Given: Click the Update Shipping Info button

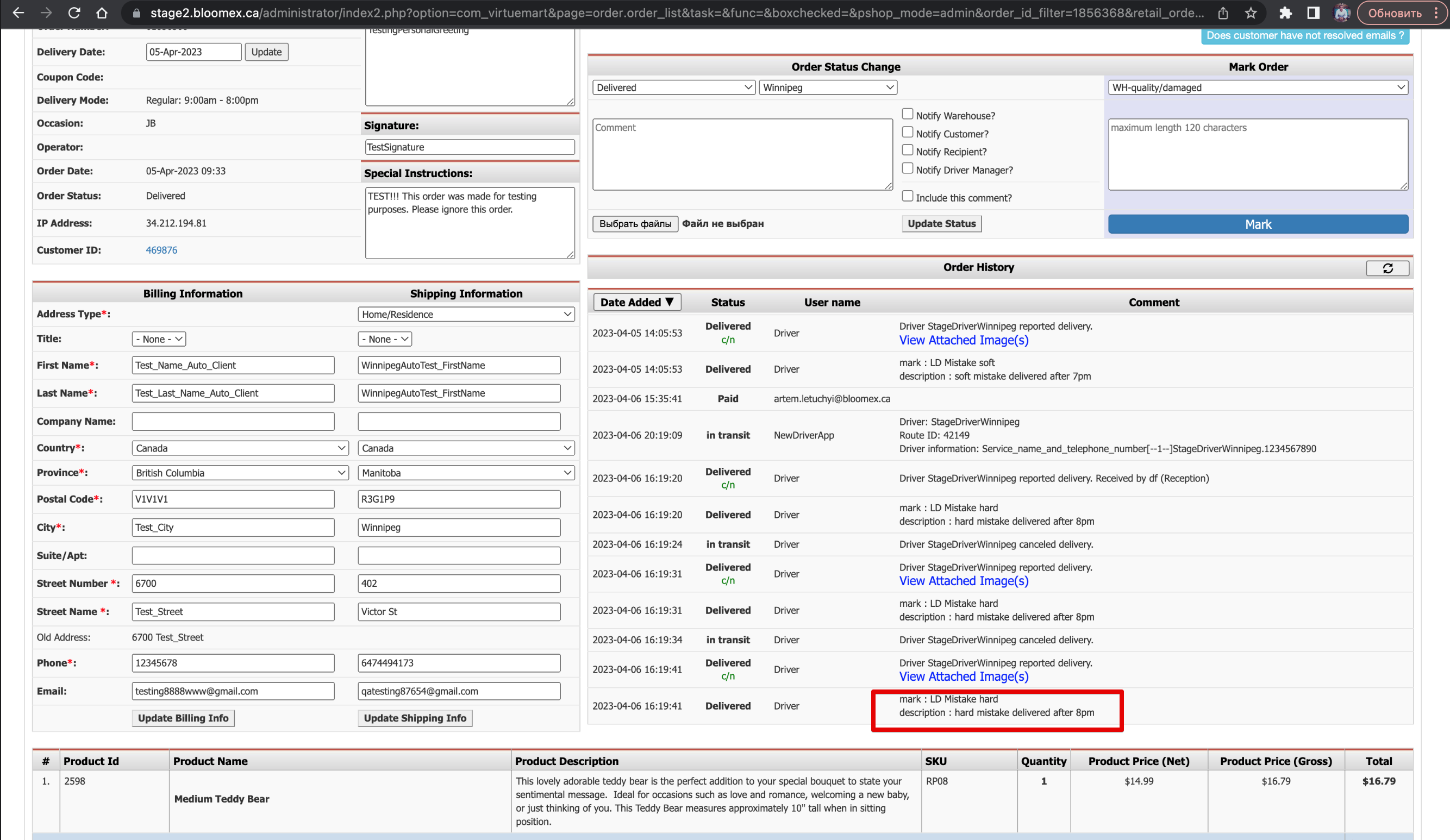Looking at the screenshot, I should point(415,718).
